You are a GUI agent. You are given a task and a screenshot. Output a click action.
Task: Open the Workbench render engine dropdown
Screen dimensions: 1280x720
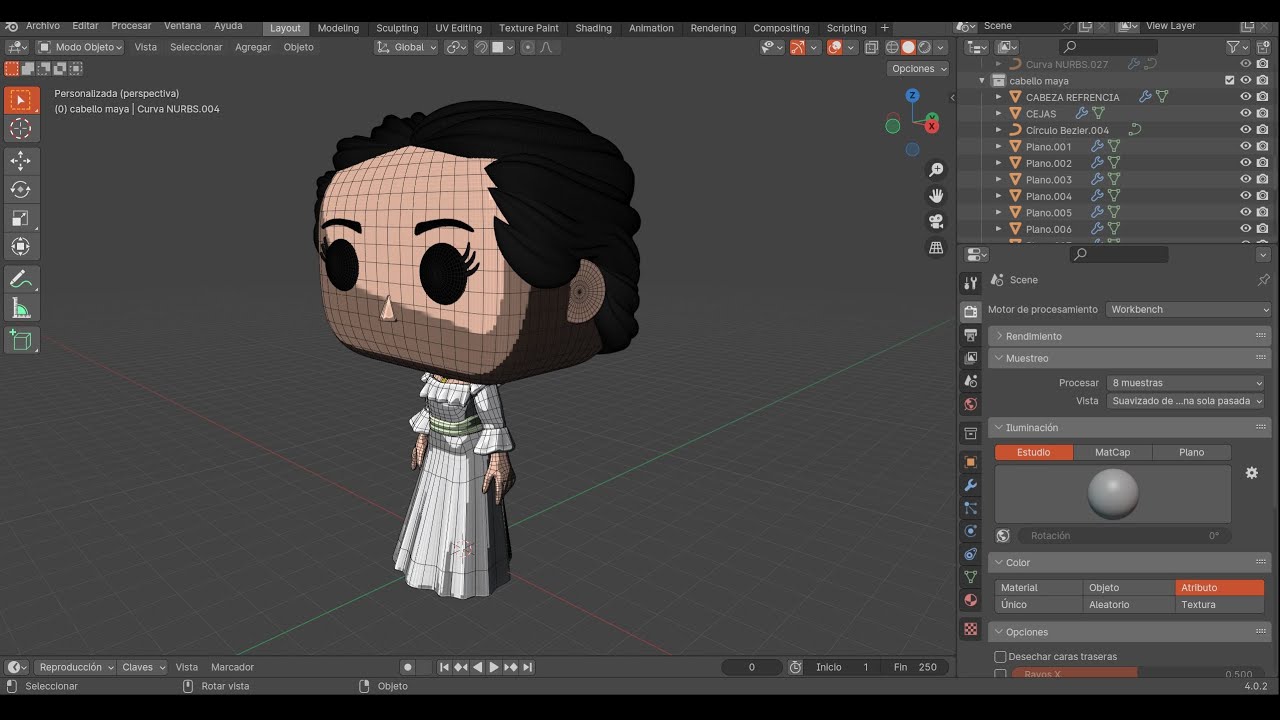pos(1189,310)
